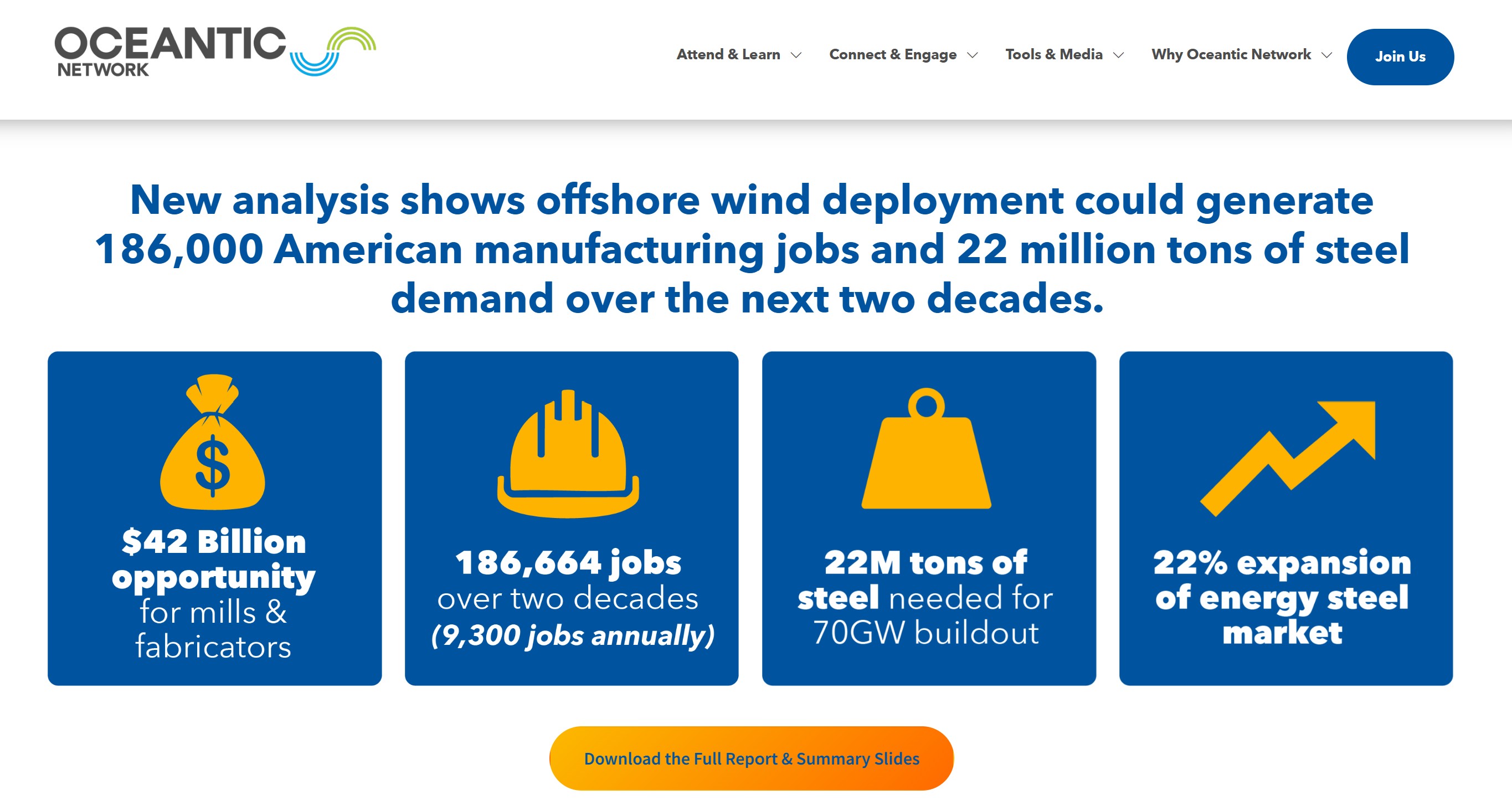Click the hard hat icon
1512x800 pixels.
click(x=568, y=455)
